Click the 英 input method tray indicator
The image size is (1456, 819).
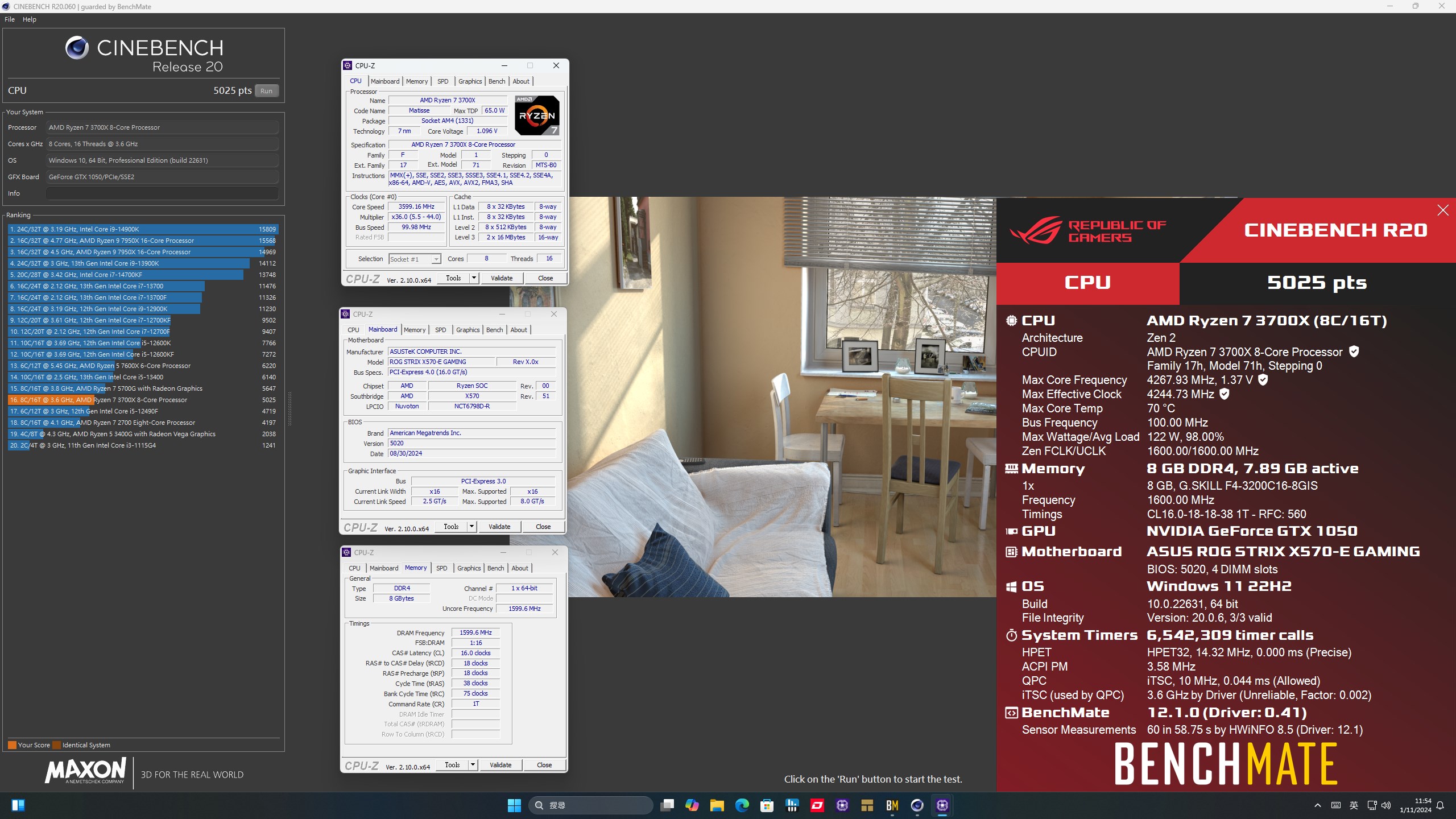pyautogui.click(x=1354, y=805)
